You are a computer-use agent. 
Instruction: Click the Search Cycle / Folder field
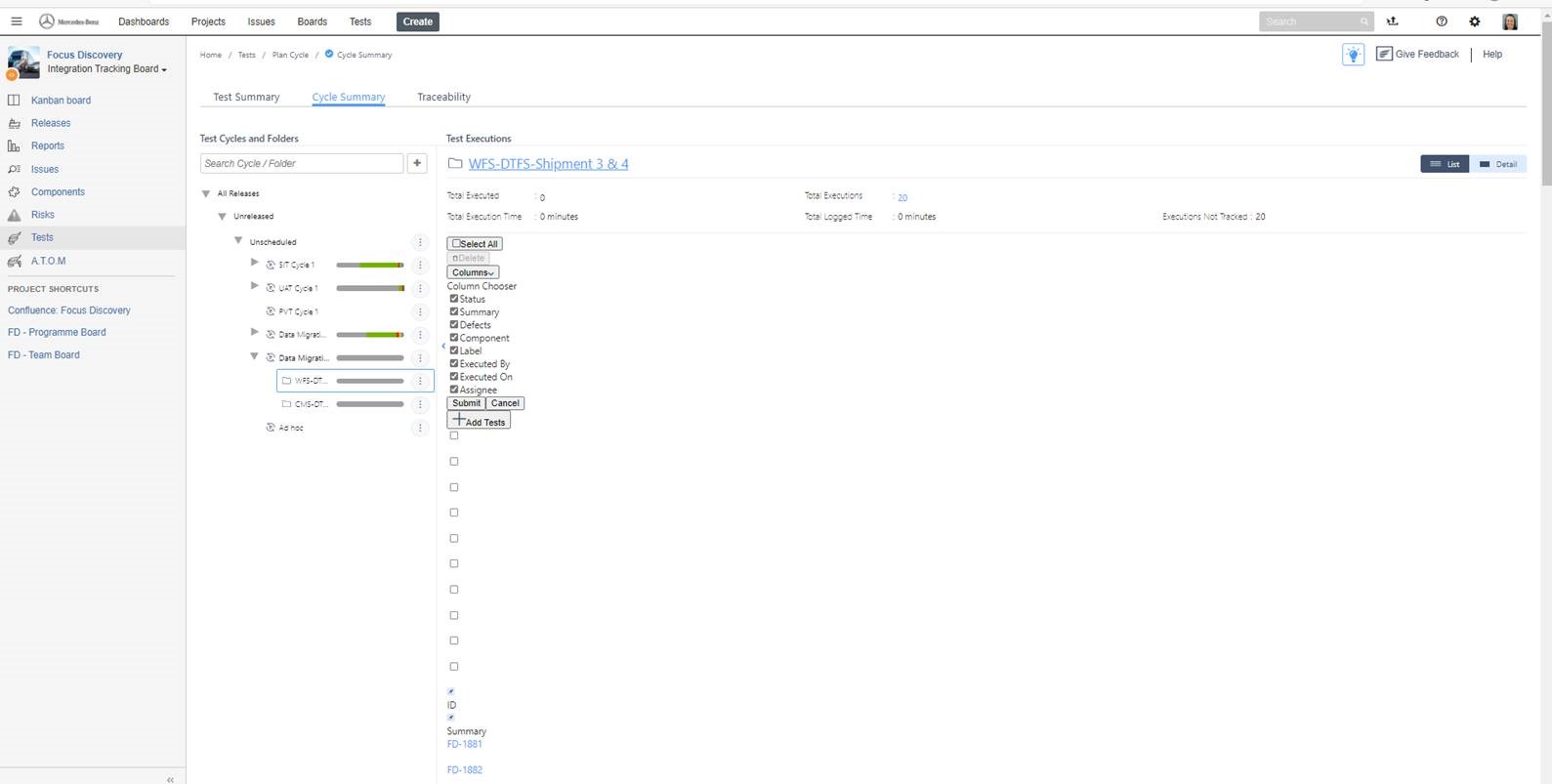(x=302, y=163)
